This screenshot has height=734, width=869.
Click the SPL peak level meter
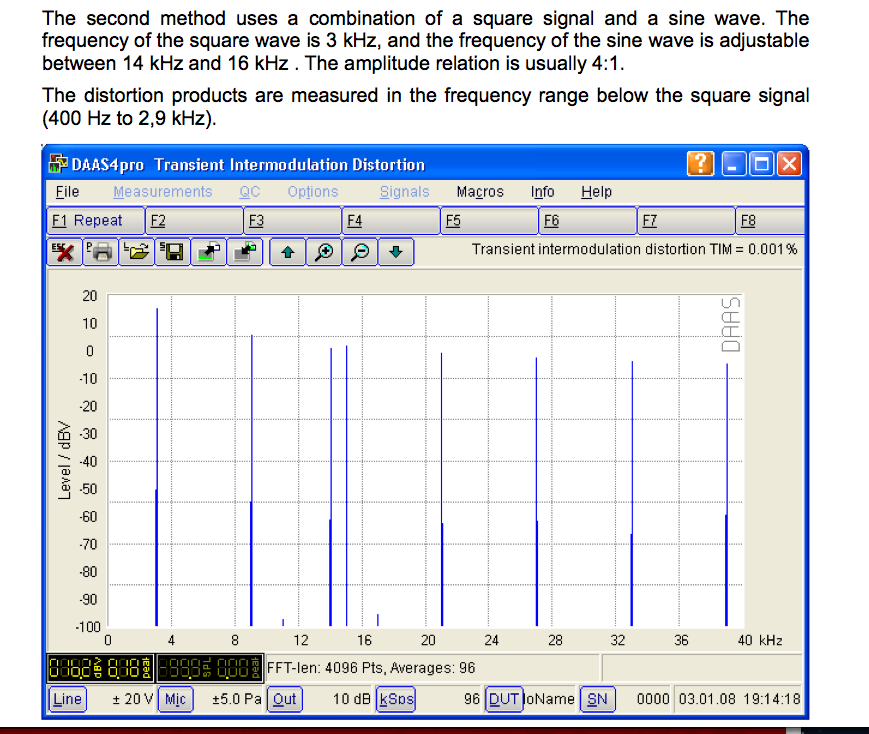point(209,667)
